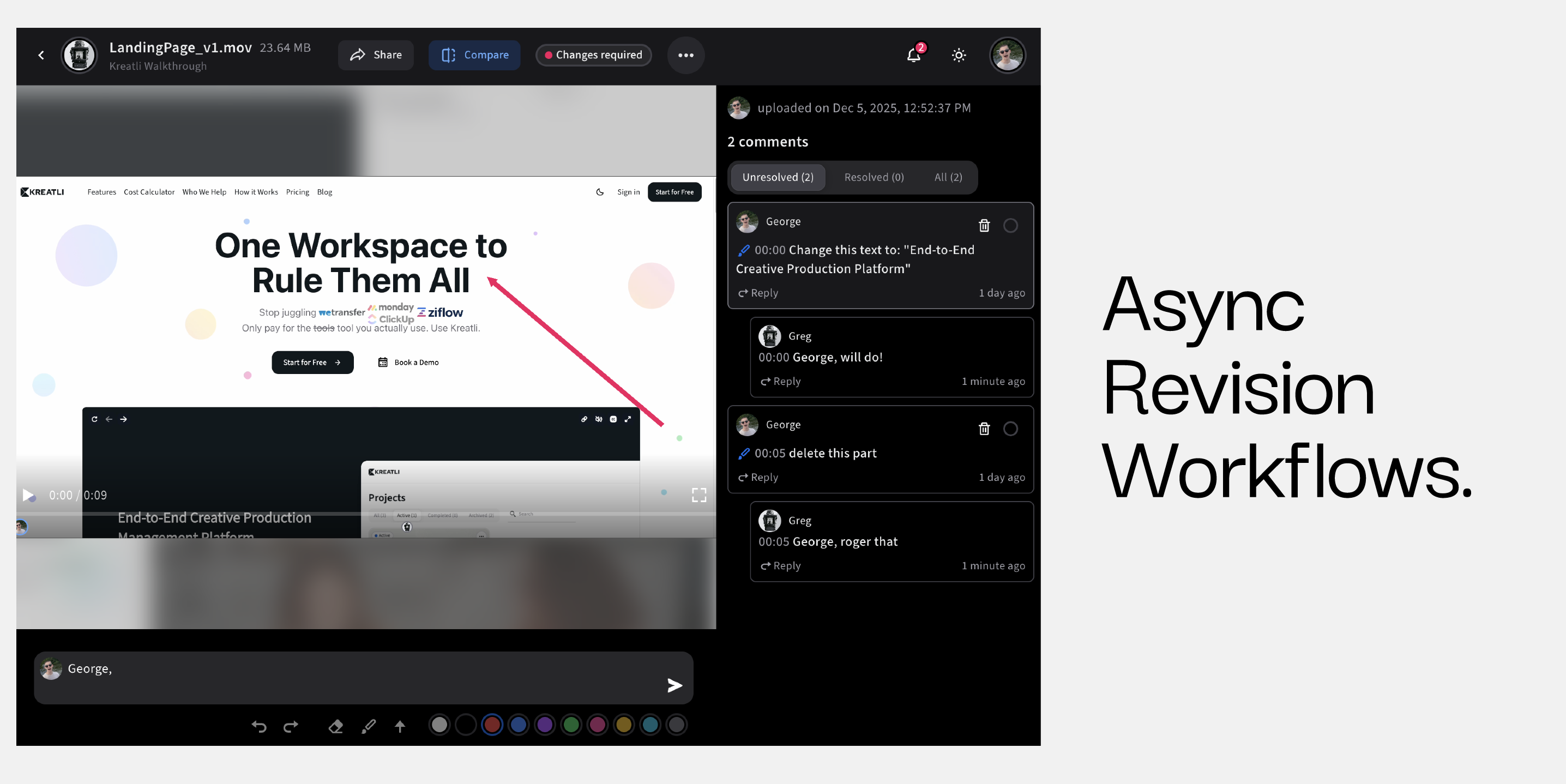Select the arrow annotation tool
This screenshot has height=784, width=1566.
coord(399,726)
